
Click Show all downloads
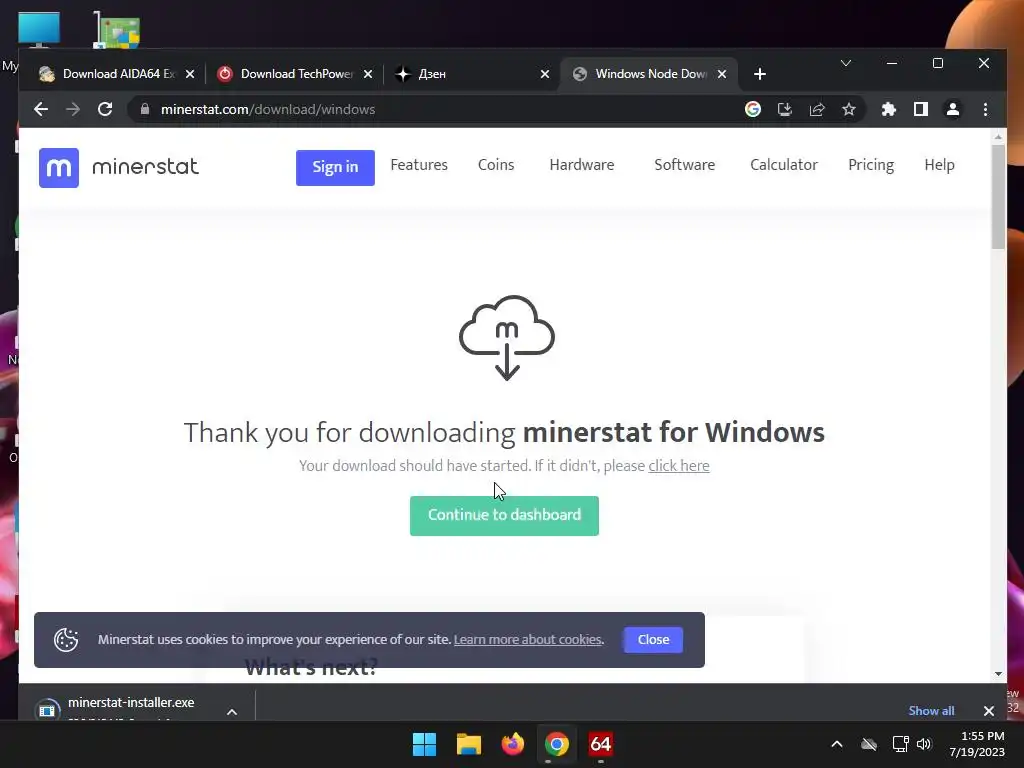coord(931,711)
